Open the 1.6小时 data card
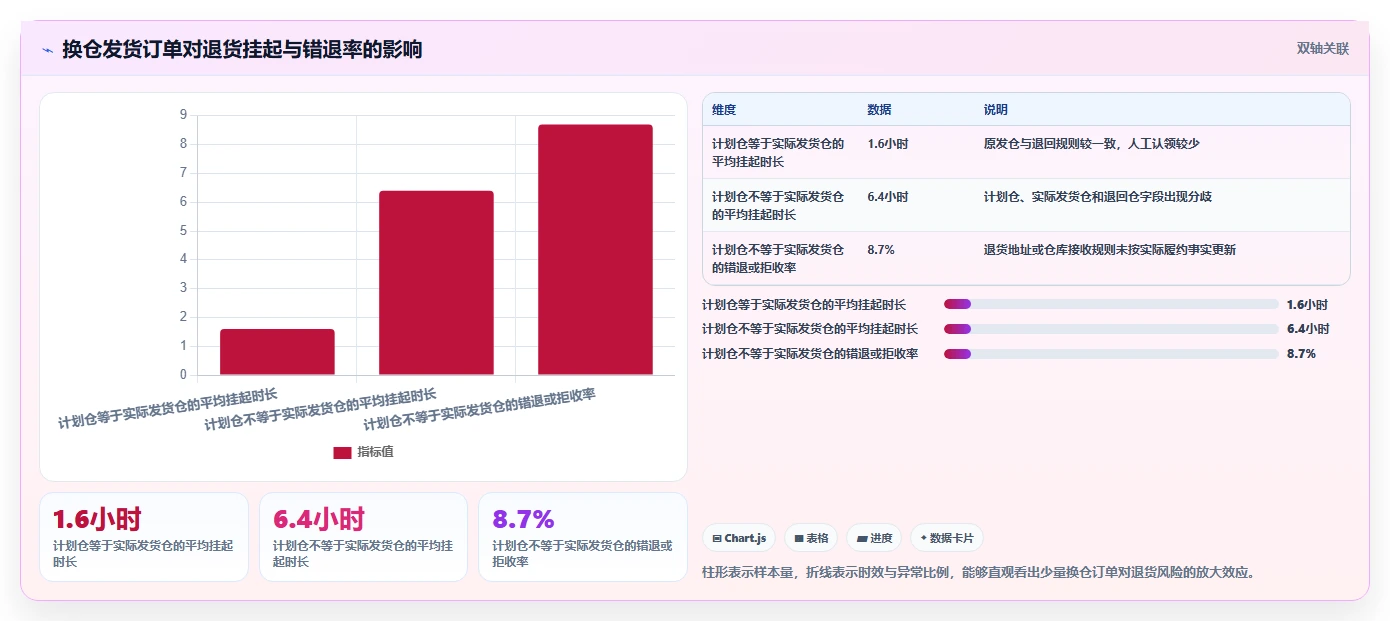The height and width of the screenshot is (621, 1390). [144, 537]
